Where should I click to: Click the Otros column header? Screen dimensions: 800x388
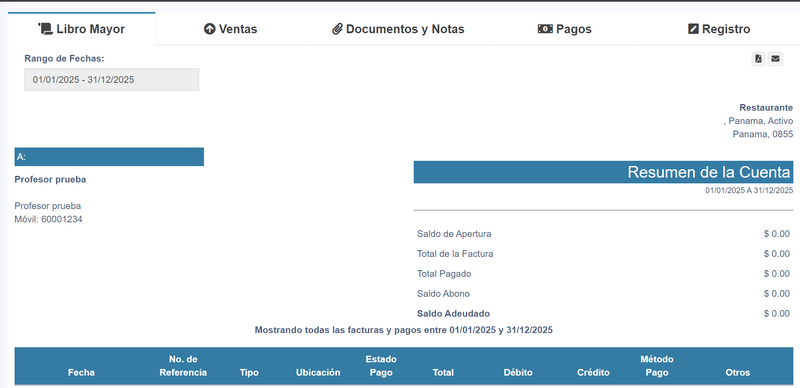(738, 373)
